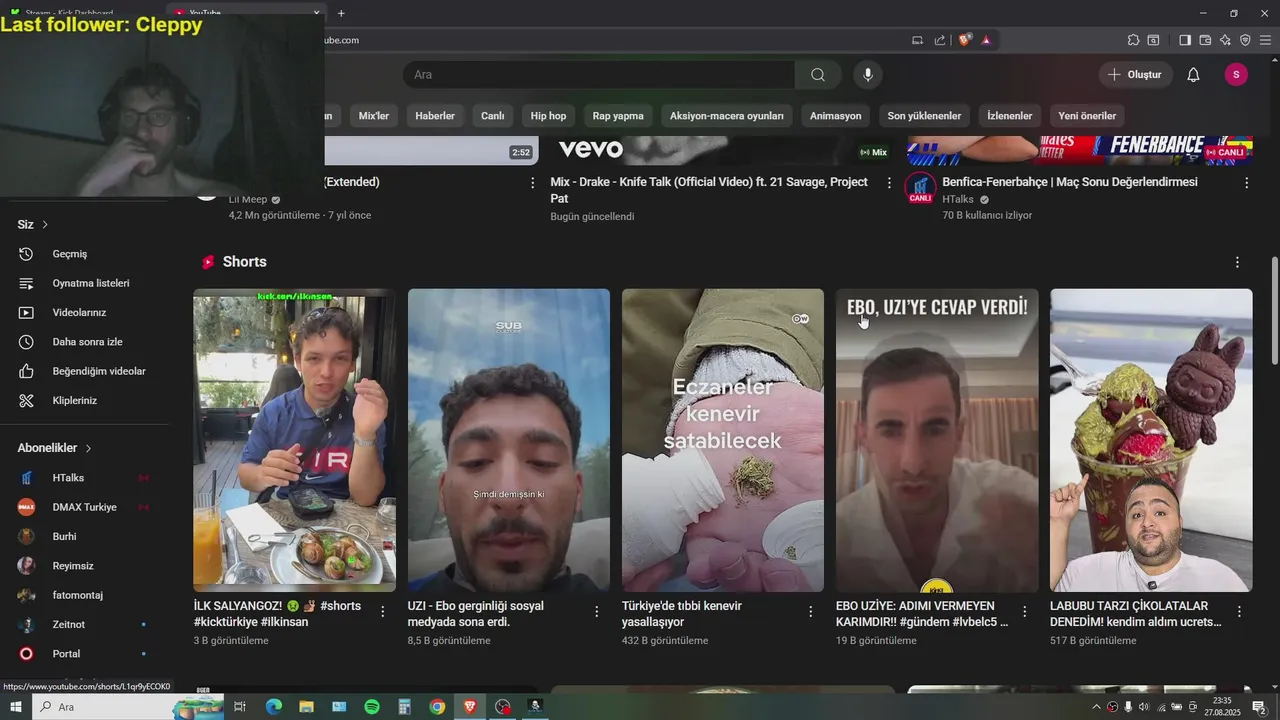Open the browser hamburger menu
This screenshot has height=720, width=1280.
pyautogui.click(x=1266, y=40)
